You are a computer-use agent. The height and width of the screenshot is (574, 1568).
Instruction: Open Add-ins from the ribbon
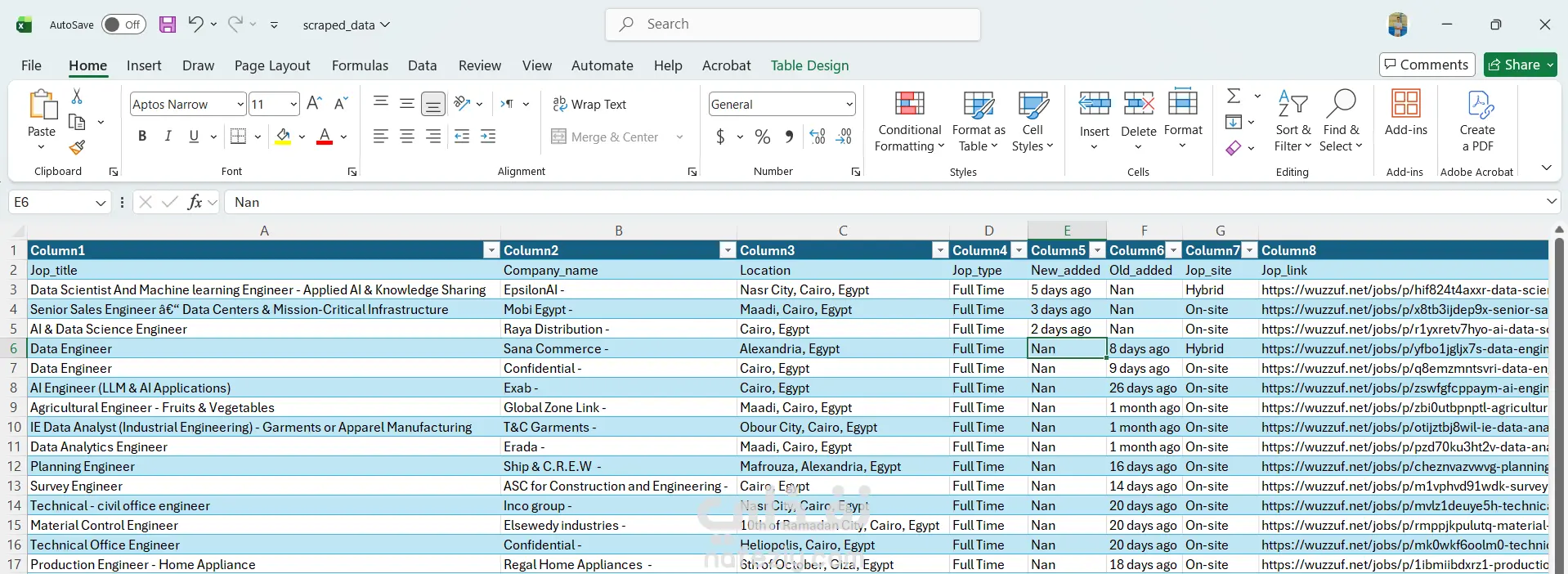pyautogui.click(x=1405, y=113)
